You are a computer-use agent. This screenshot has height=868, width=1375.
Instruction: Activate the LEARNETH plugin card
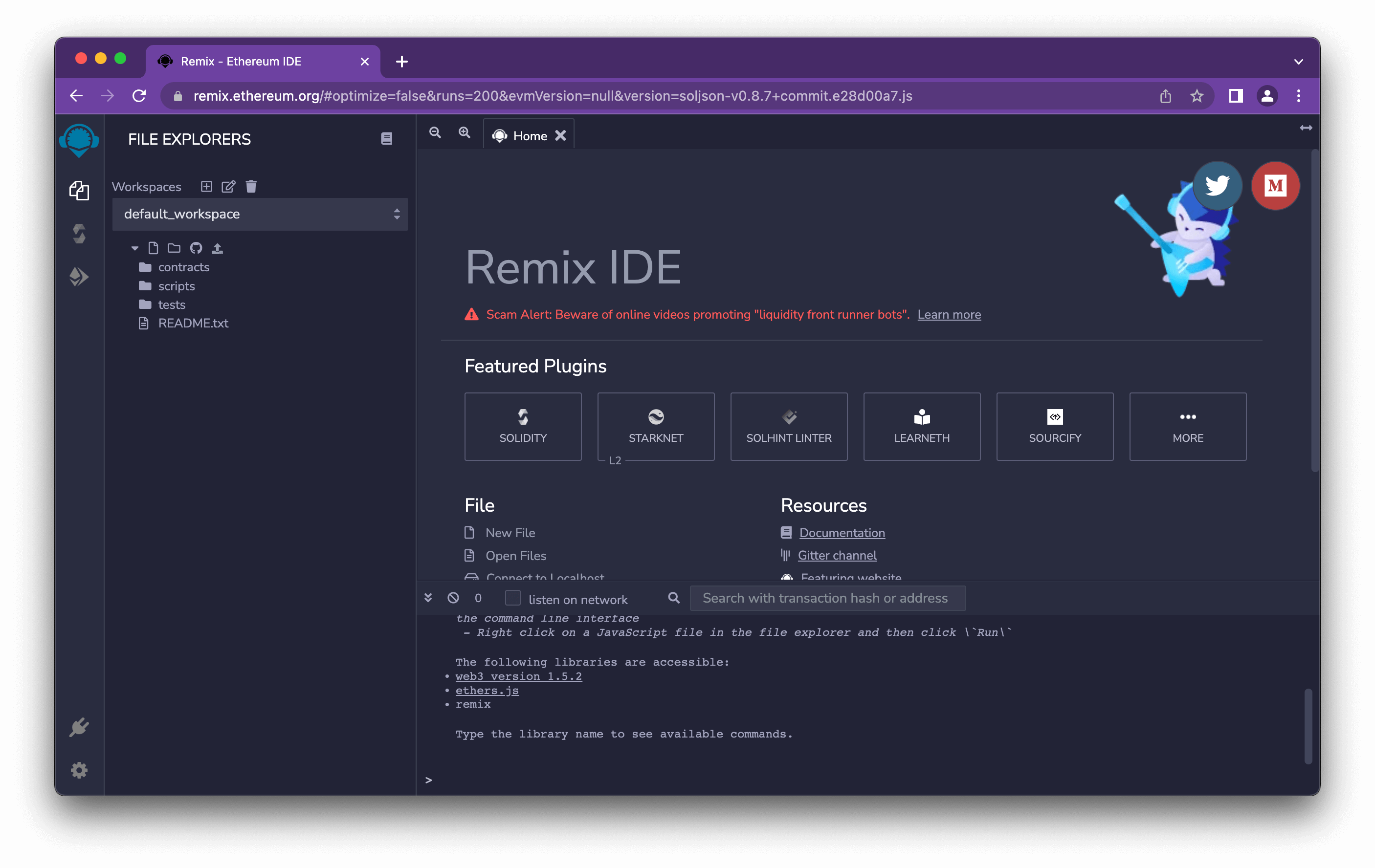[x=922, y=426]
